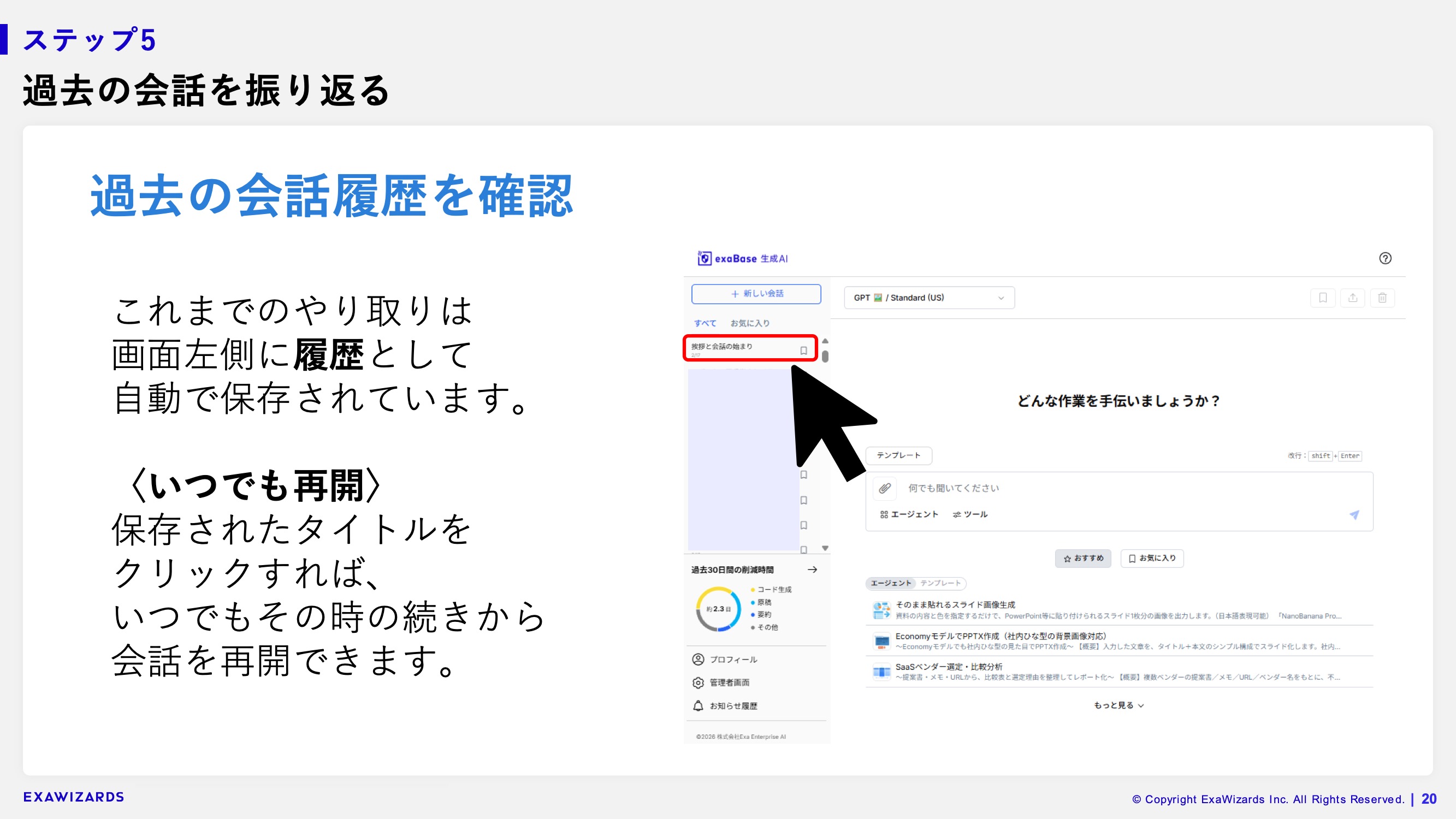The image size is (1456, 819).
Task: Switch to the すべて history tab
Action: (x=705, y=323)
